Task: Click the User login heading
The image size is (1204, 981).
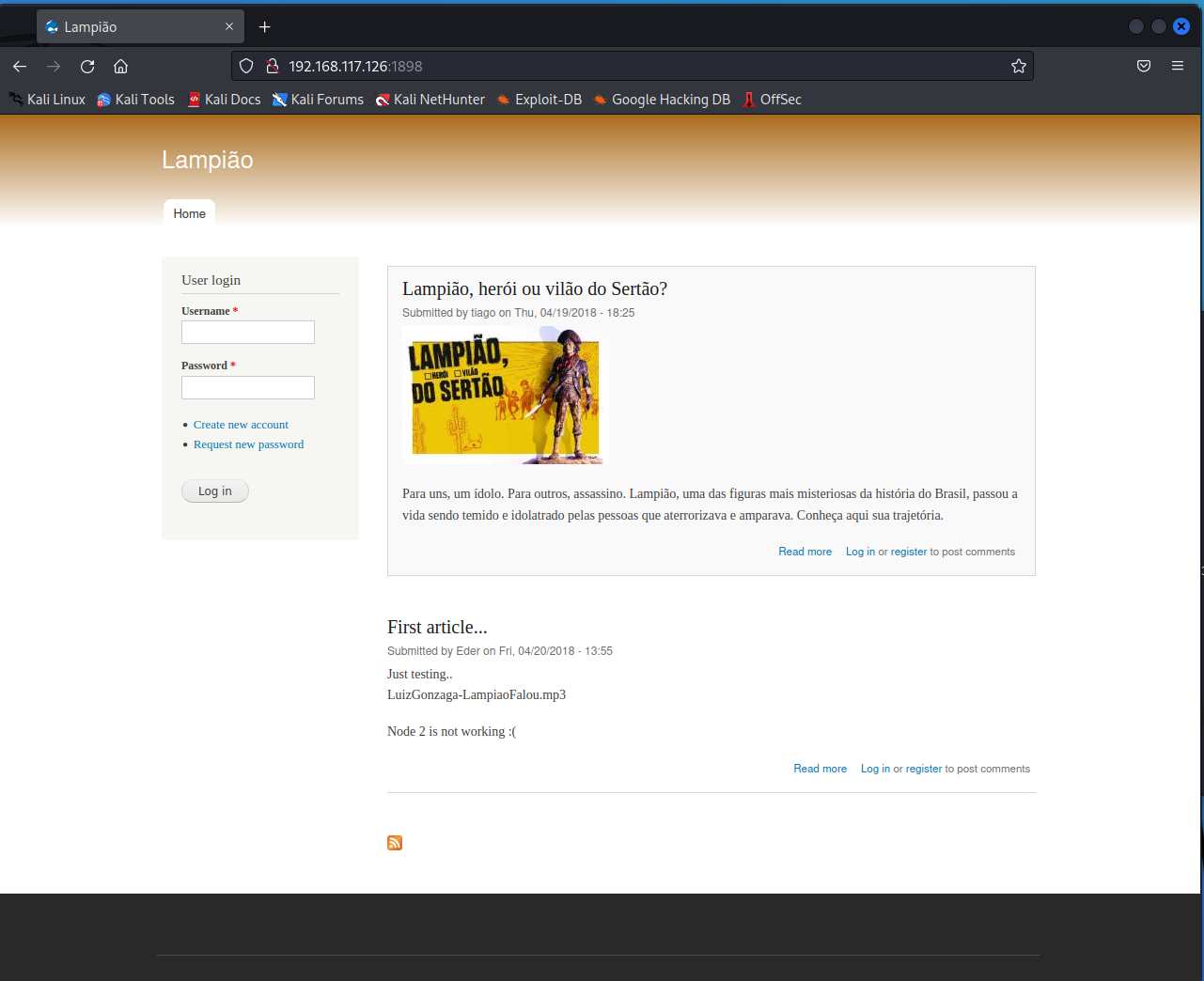Action: [211, 280]
